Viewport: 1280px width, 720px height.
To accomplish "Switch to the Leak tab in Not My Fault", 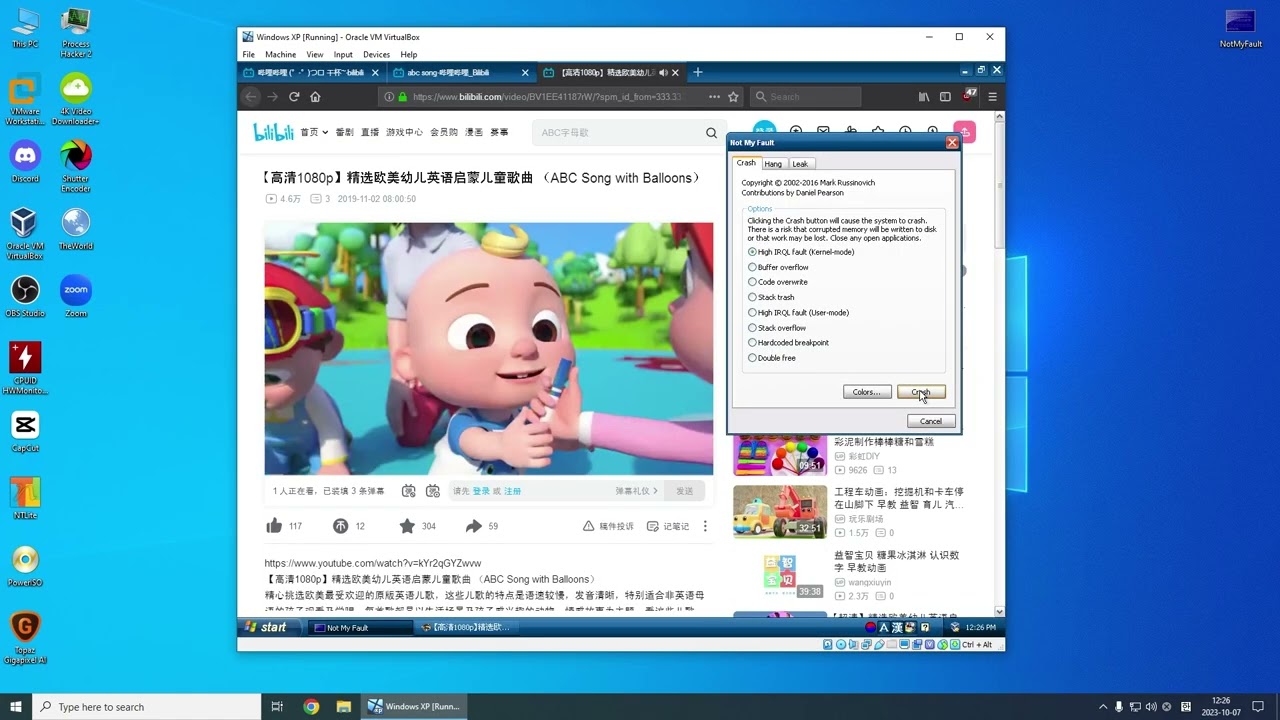I will click(800, 164).
